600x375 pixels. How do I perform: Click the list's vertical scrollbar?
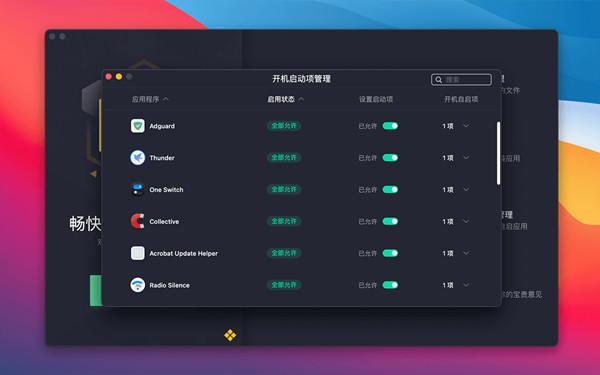click(x=498, y=153)
